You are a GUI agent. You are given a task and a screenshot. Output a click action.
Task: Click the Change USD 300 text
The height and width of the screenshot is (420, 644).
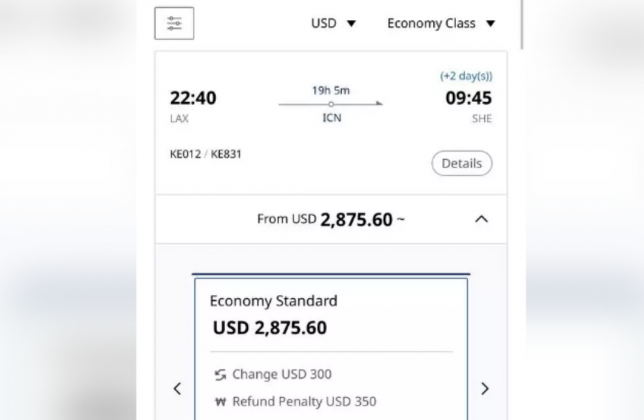(x=282, y=374)
